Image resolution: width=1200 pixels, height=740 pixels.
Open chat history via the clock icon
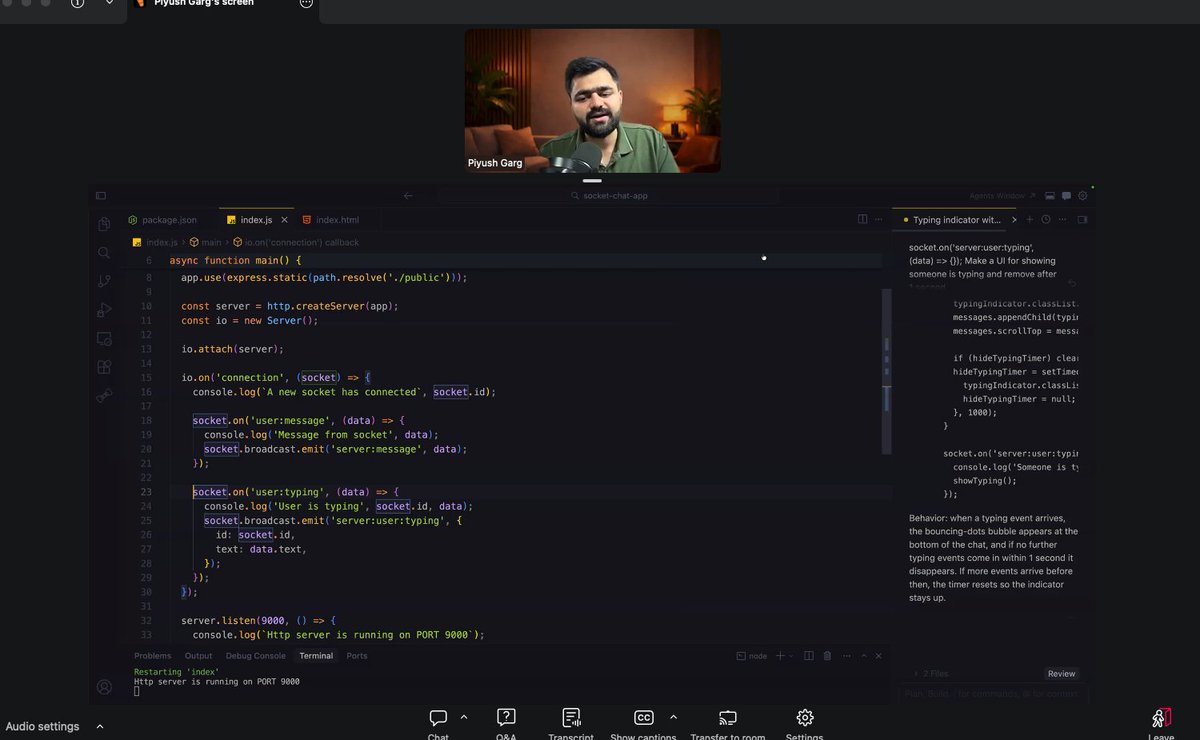[x=1045, y=219]
